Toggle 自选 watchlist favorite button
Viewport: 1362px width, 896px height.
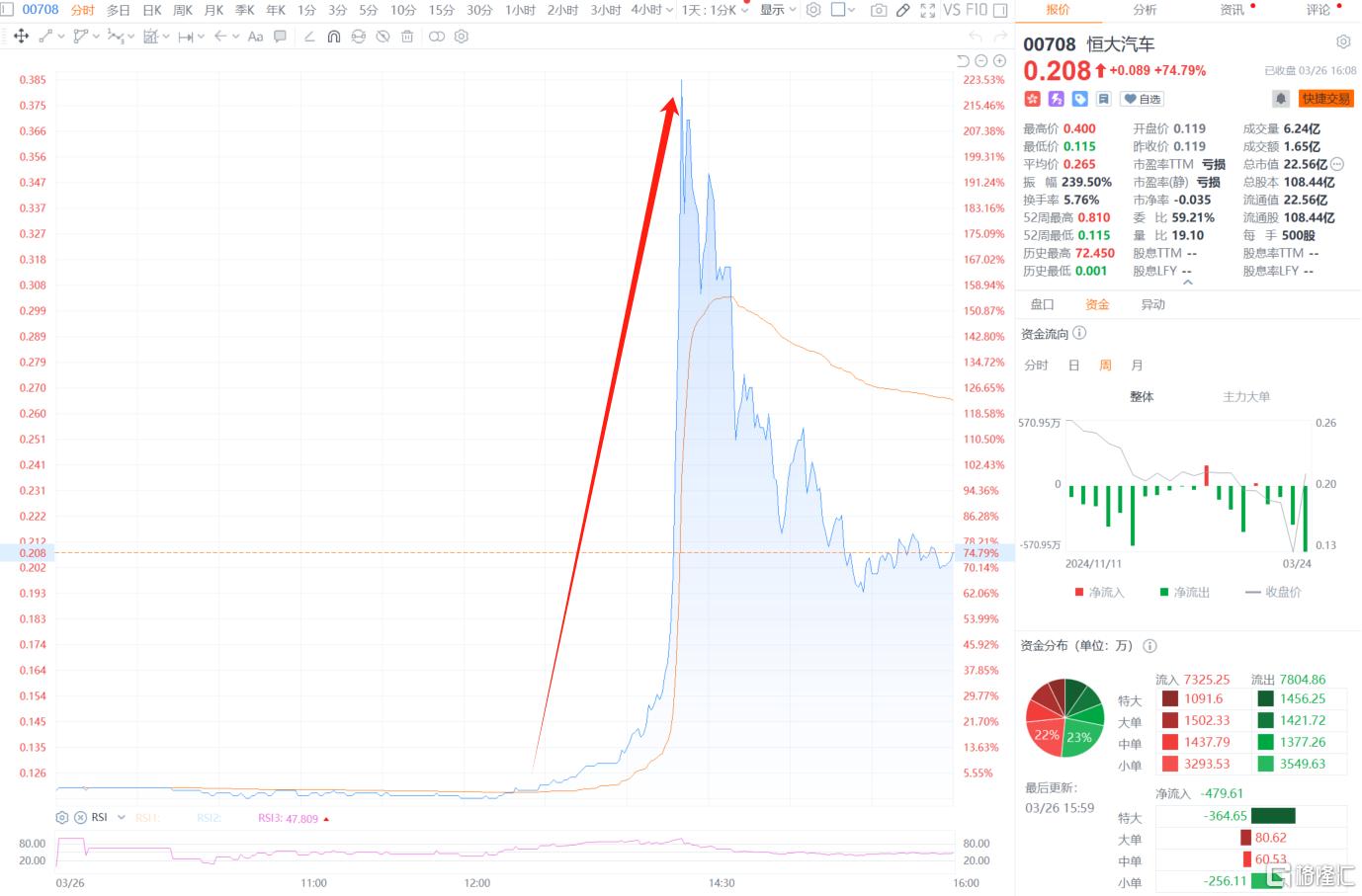click(x=1143, y=99)
